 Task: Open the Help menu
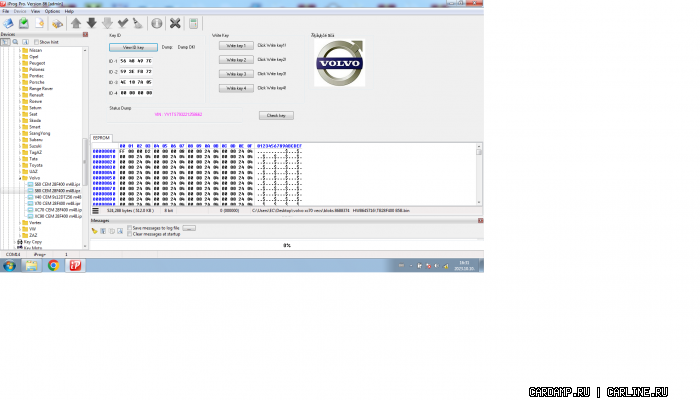(x=69, y=11)
